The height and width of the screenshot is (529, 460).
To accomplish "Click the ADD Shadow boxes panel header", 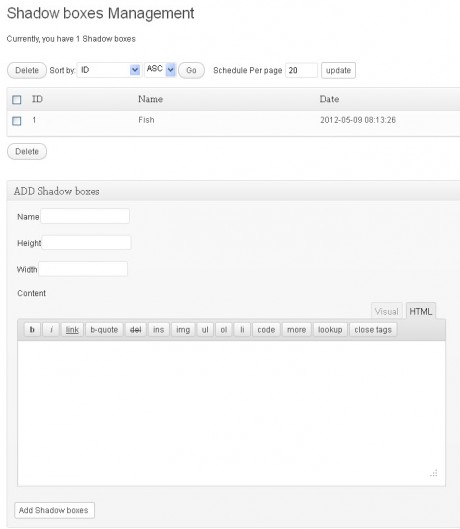I will point(233,191).
